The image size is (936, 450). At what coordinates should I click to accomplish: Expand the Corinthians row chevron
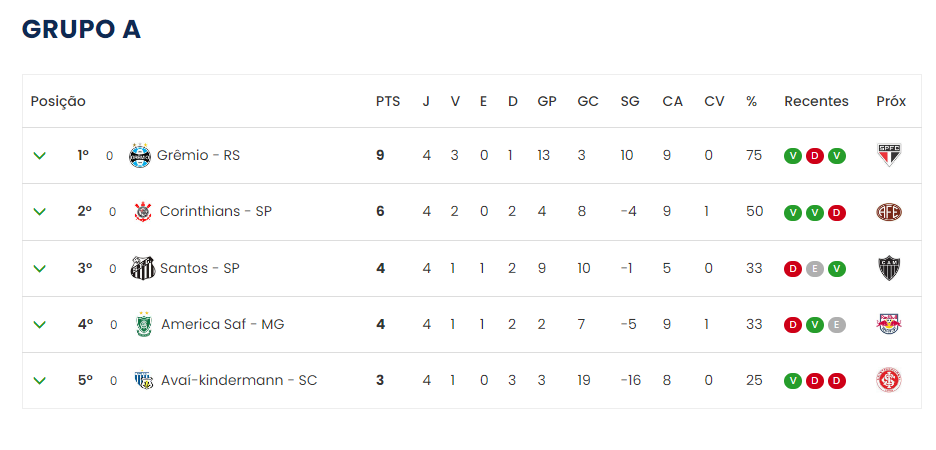(x=39, y=212)
